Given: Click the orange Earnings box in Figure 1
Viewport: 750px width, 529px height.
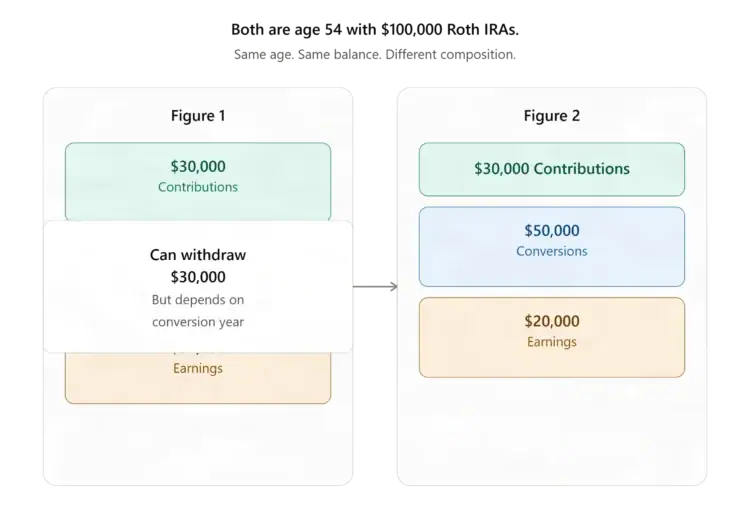Looking at the screenshot, I should [198, 378].
